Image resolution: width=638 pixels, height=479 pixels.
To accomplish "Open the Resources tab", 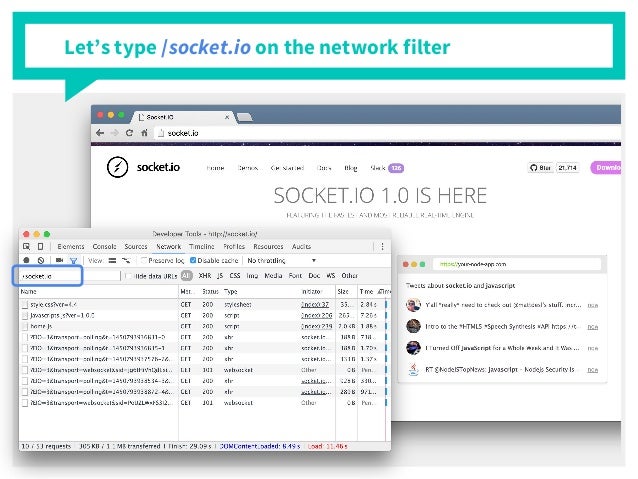I will click(x=268, y=247).
